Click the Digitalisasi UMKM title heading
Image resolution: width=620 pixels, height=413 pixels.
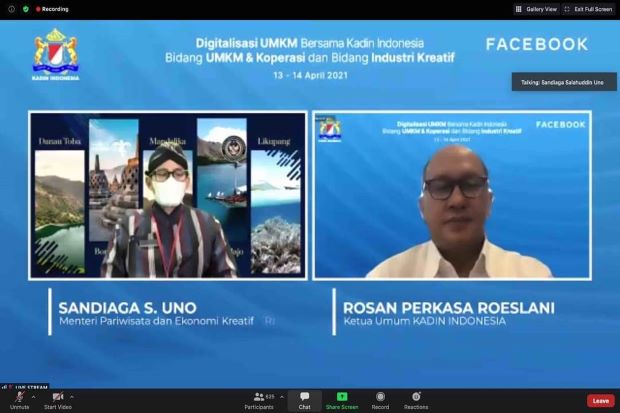310,50
